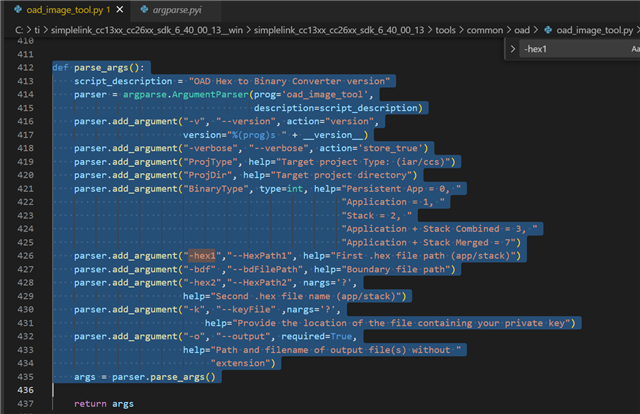Click '"-bdf"' string on line 427
640x414 pixels.
200,269
